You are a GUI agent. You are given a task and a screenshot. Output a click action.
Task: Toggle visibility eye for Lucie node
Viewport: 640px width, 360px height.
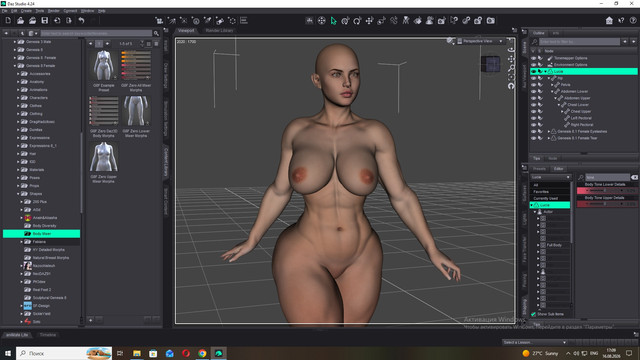point(533,71)
